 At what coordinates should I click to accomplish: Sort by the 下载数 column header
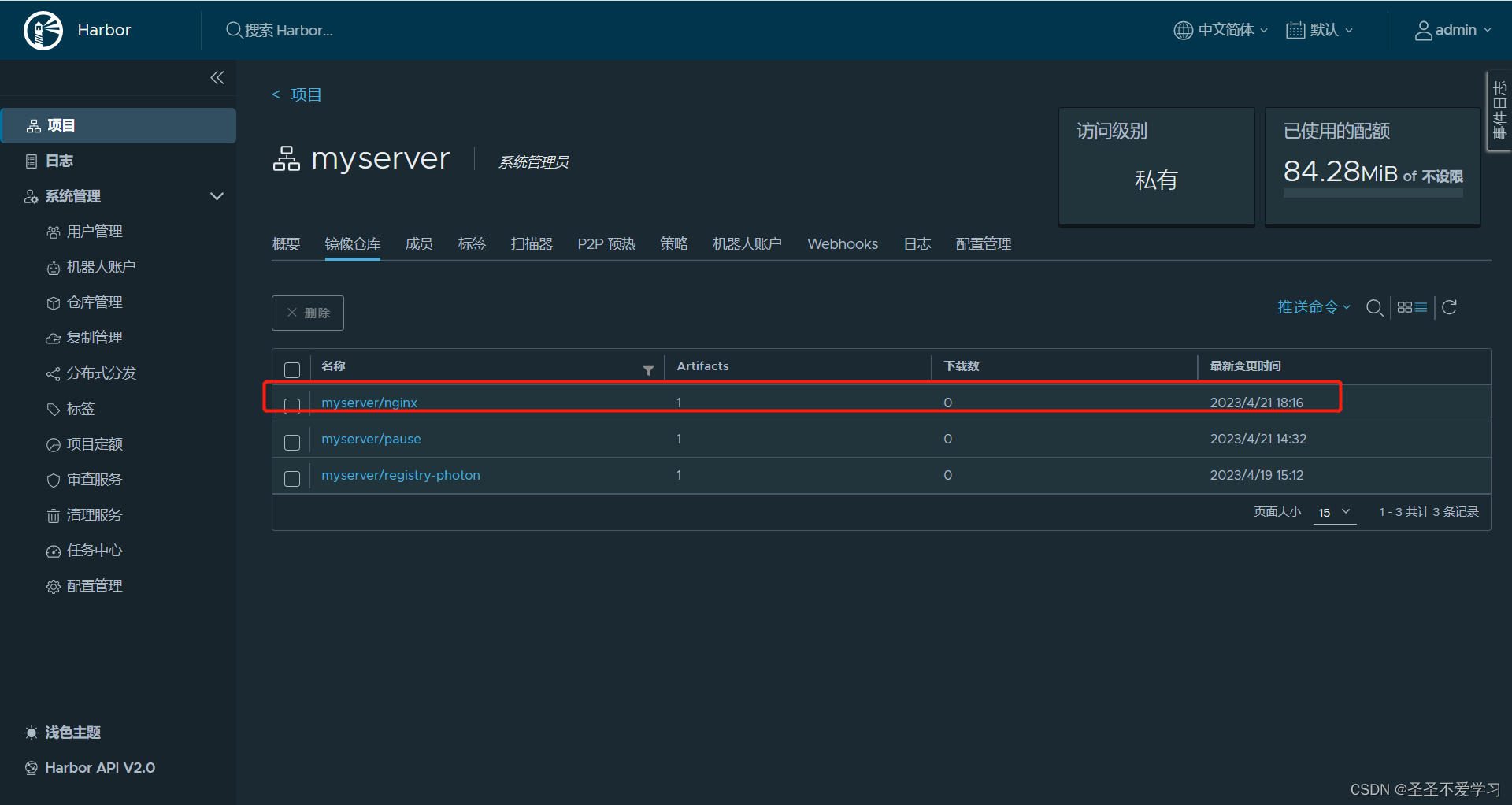962,366
